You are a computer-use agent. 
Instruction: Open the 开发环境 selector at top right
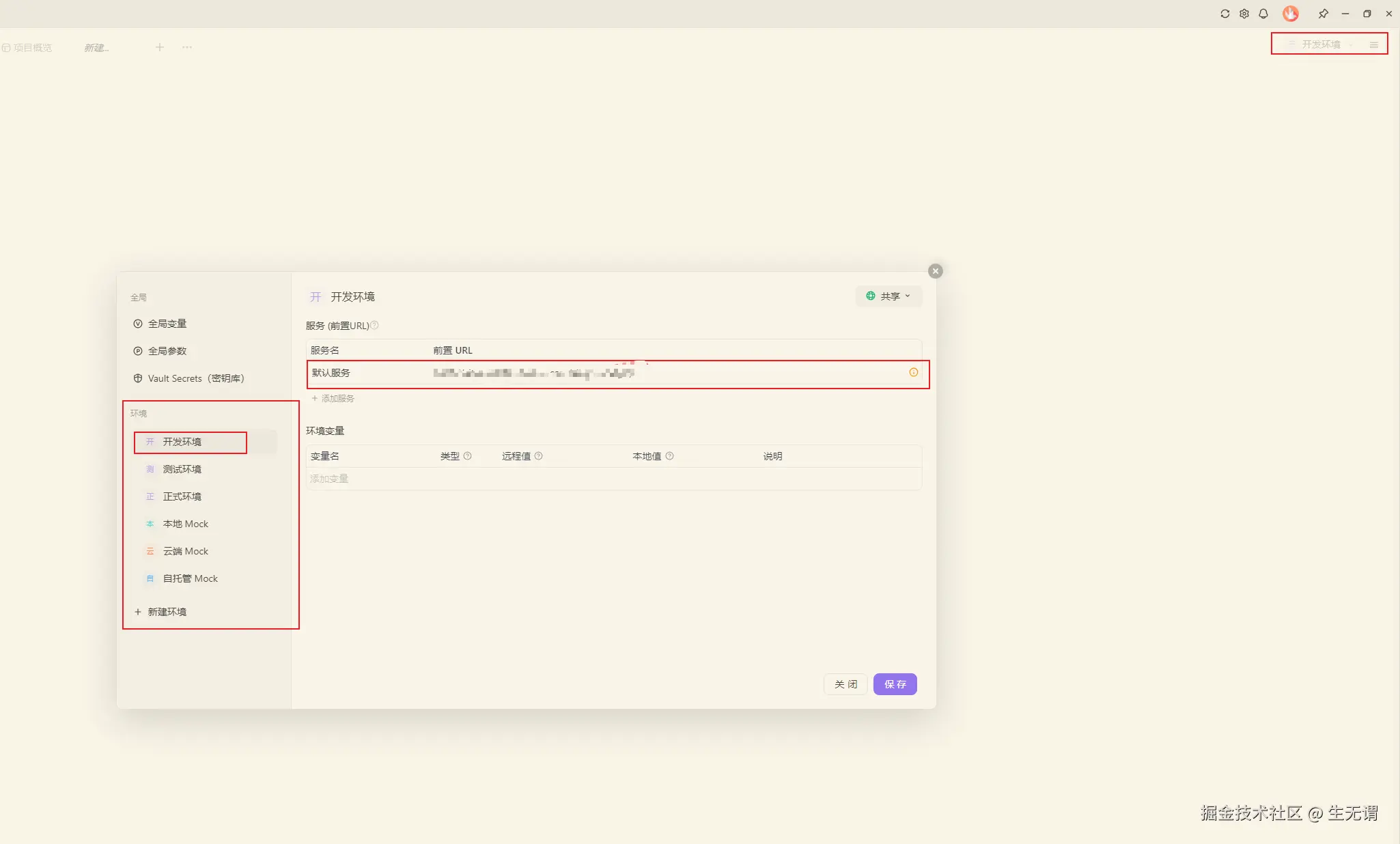tap(1320, 44)
